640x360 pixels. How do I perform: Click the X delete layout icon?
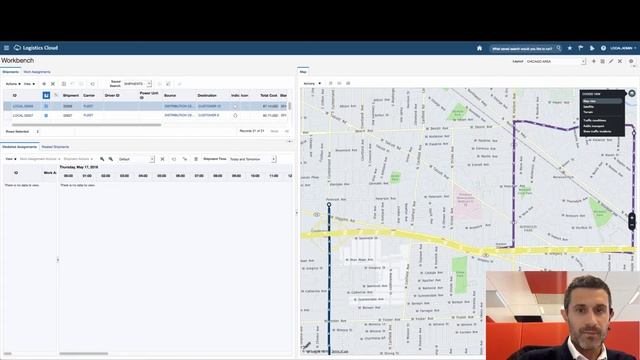point(620,61)
